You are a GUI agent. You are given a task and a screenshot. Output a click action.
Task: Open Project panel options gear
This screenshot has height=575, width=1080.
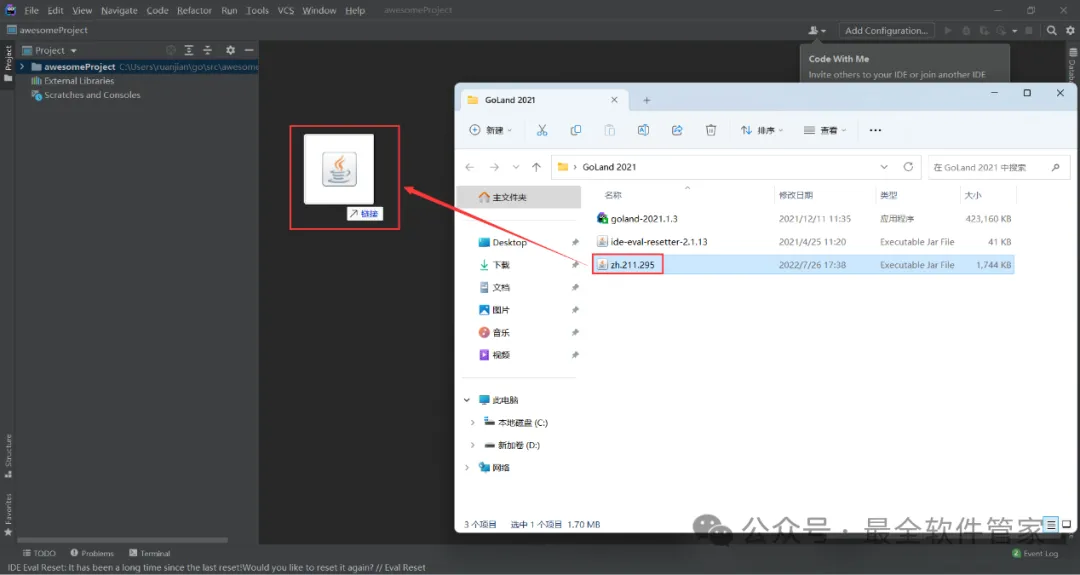pyautogui.click(x=231, y=50)
